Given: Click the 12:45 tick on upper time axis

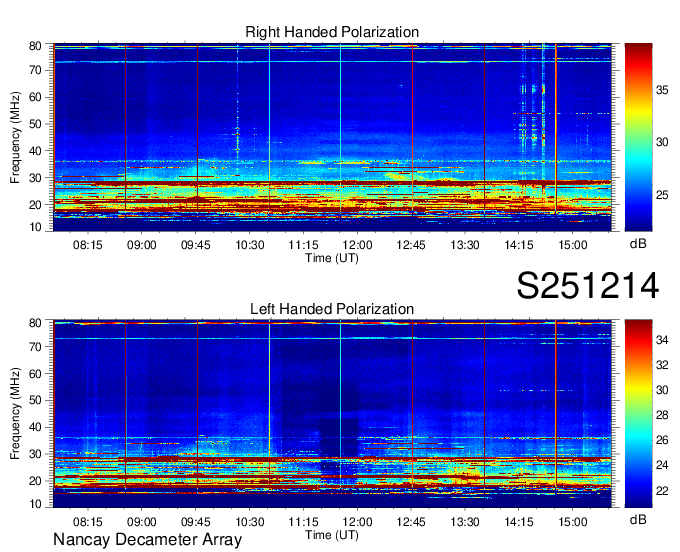Looking at the screenshot, I should coord(412,244).
